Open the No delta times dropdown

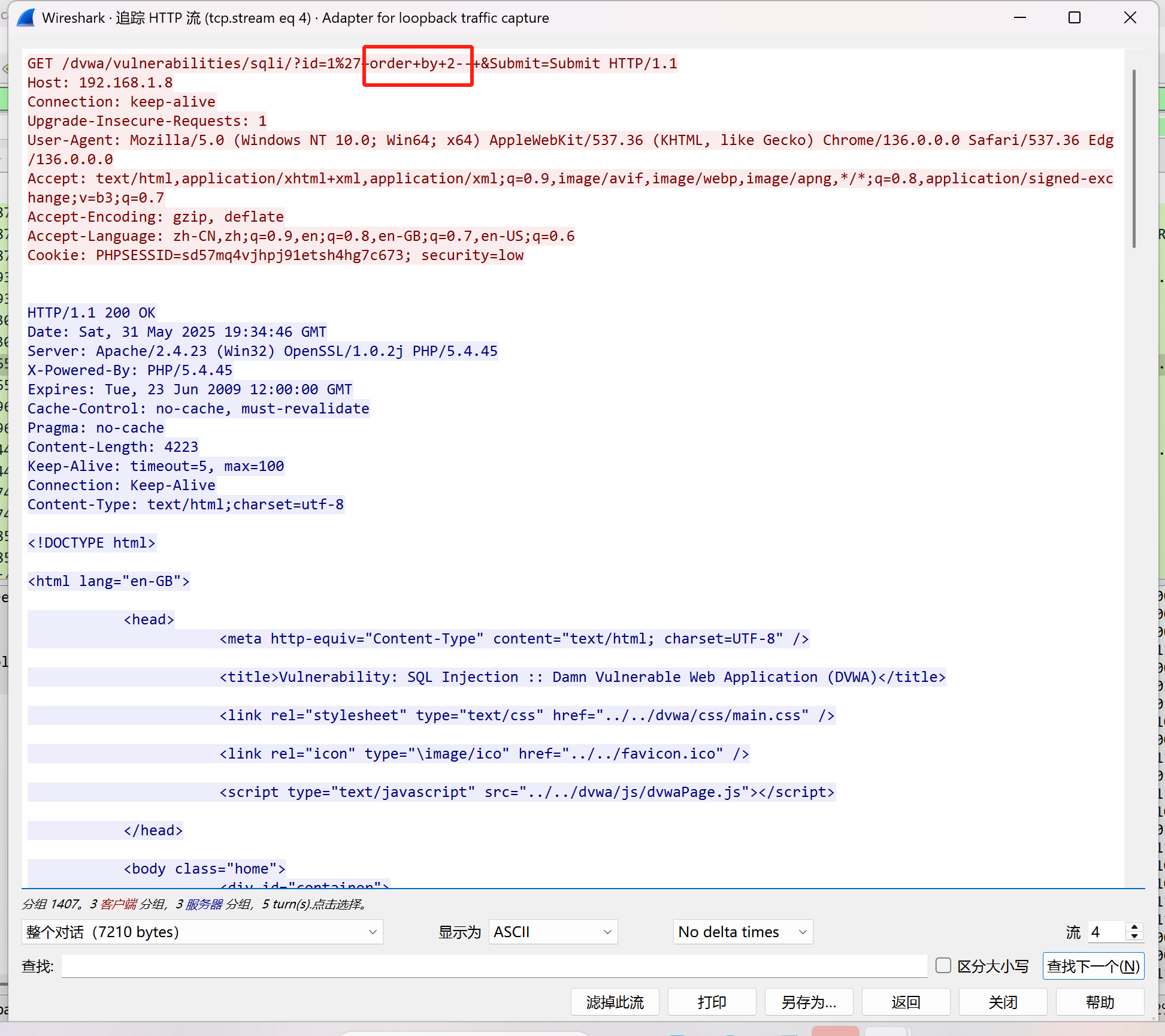click(x=742, y=932)
